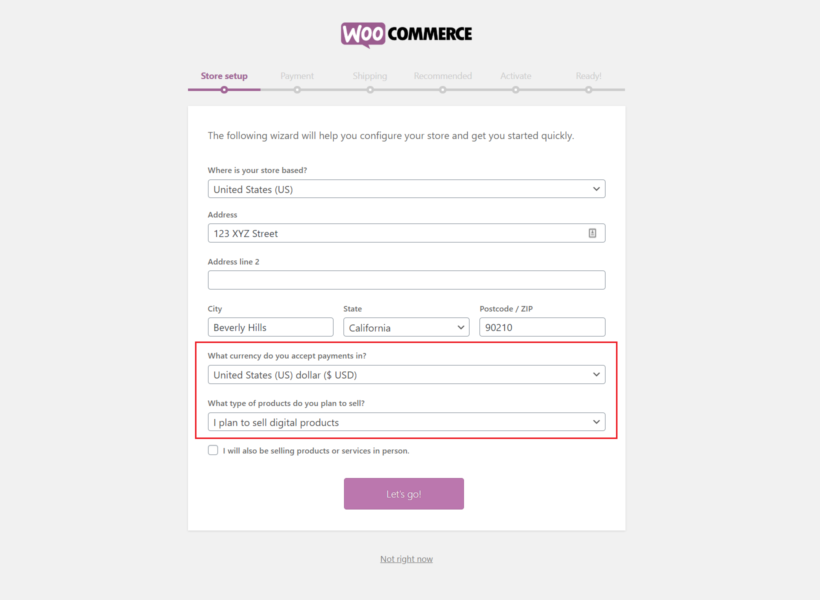Click the Payment step circle marker
This screenshot has width=820, height=600.
297,89
